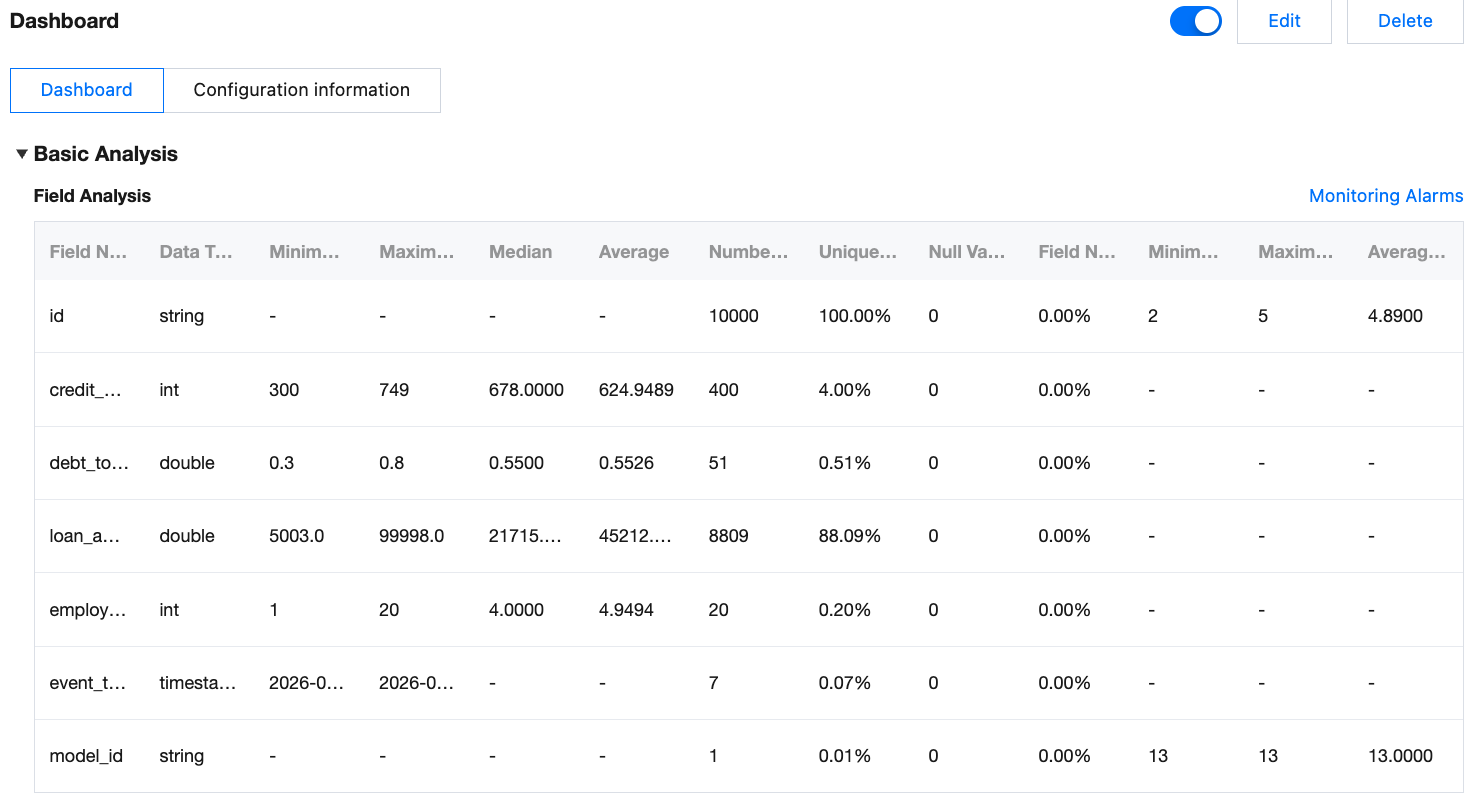Click the Null Value column header
This screenshot has width=1476, height=804.
click(x=966, y=252)
